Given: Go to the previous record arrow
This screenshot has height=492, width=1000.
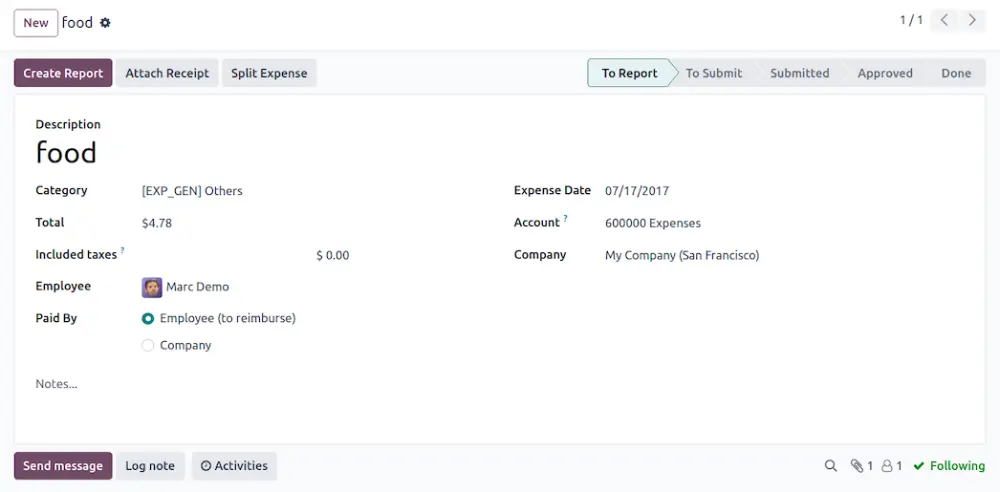Looking at the screenshot, I should click(x=944, y=20).
